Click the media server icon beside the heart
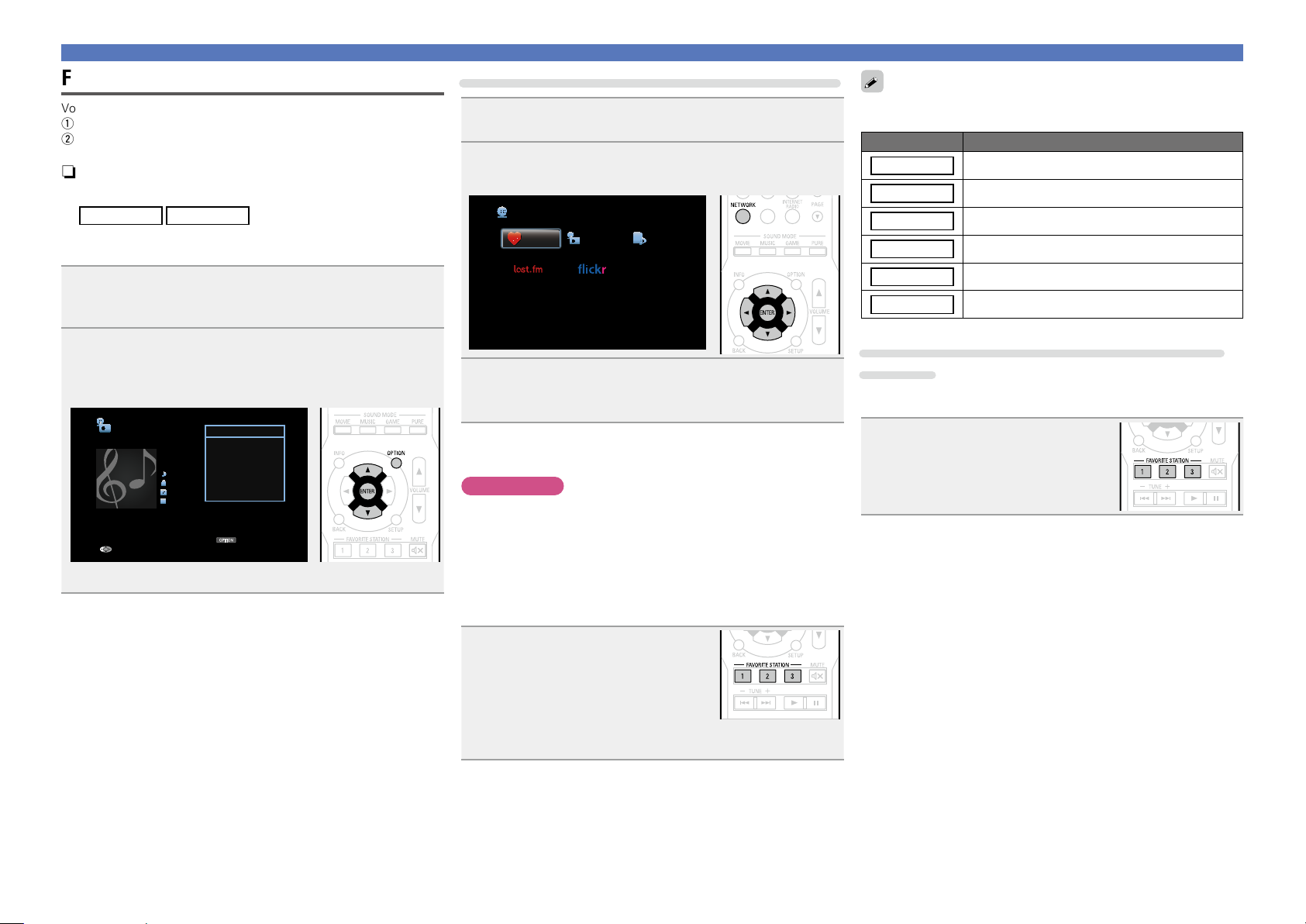 pos(574,239)
